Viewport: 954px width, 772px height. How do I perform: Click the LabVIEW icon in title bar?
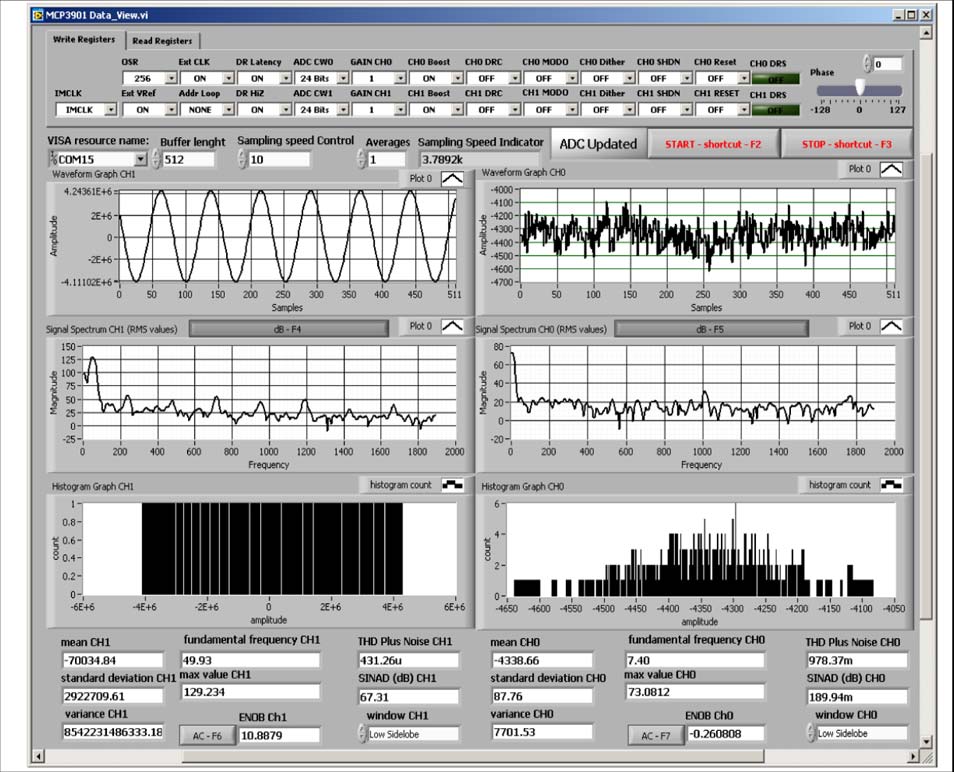pyautogui.click(x=38, y=16)
